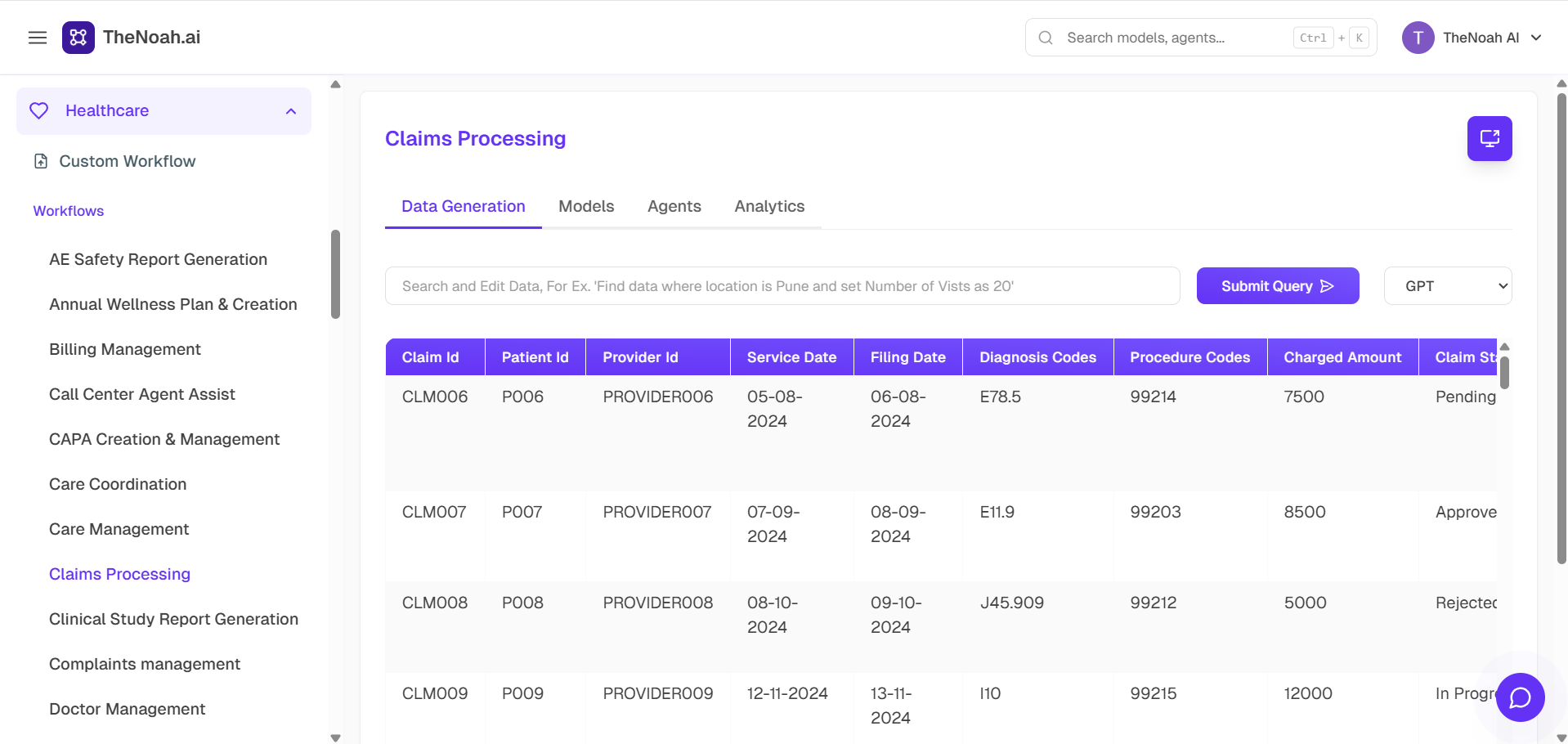Open the share panel icon top-right

tap(1490, 138)
